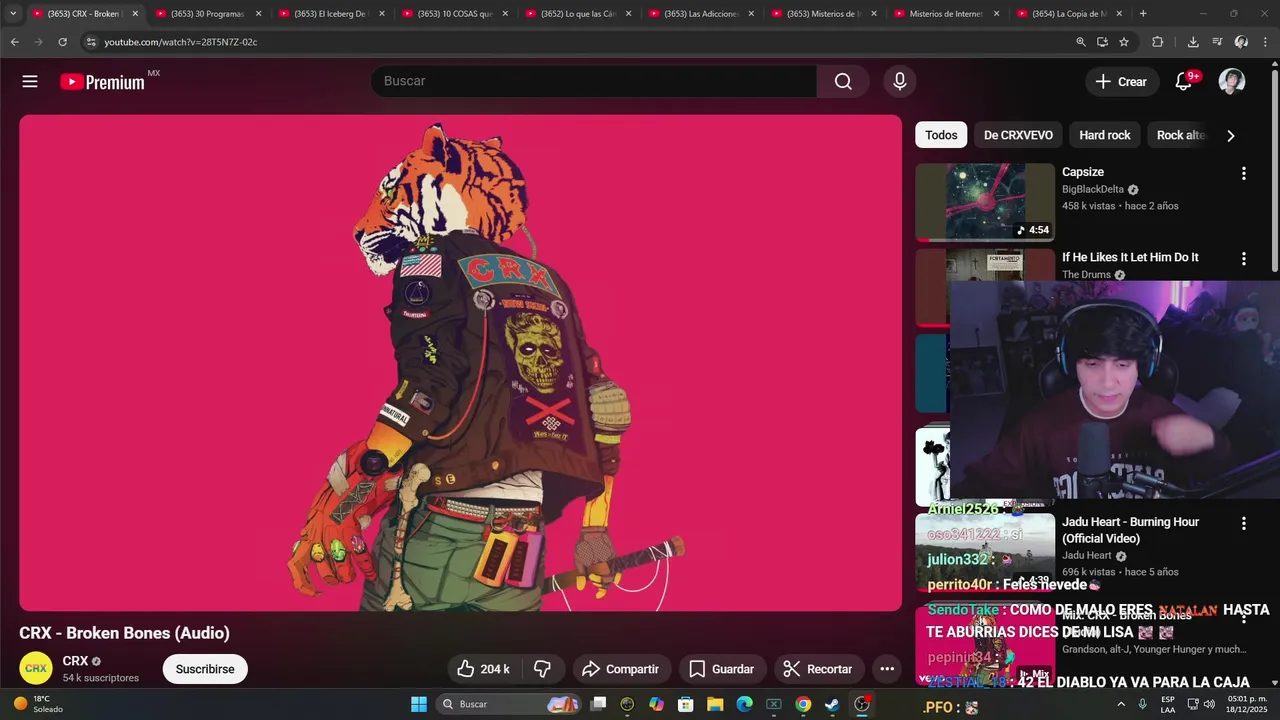Open Jadu Heart Burning Hour title
1280x720 pixels.
(1130, 530)
